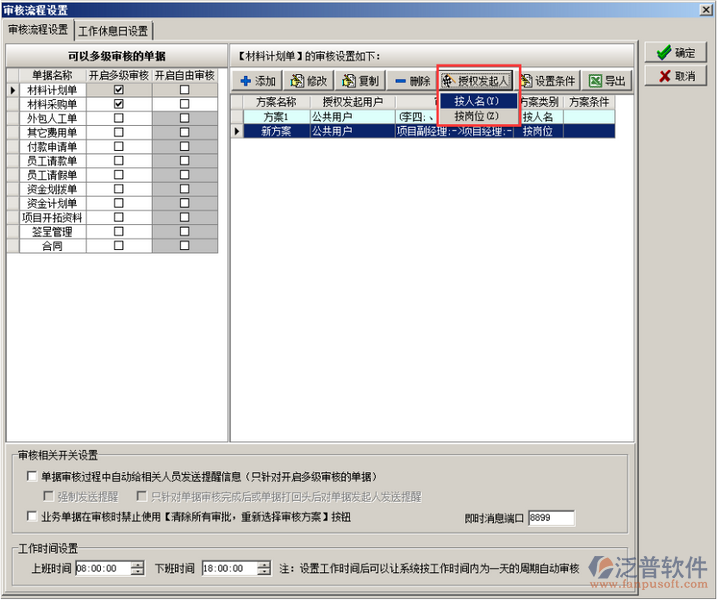Choose 按岗位 from the dropdown menu
This screenshot has height=600, width=718.
(476, 116)
